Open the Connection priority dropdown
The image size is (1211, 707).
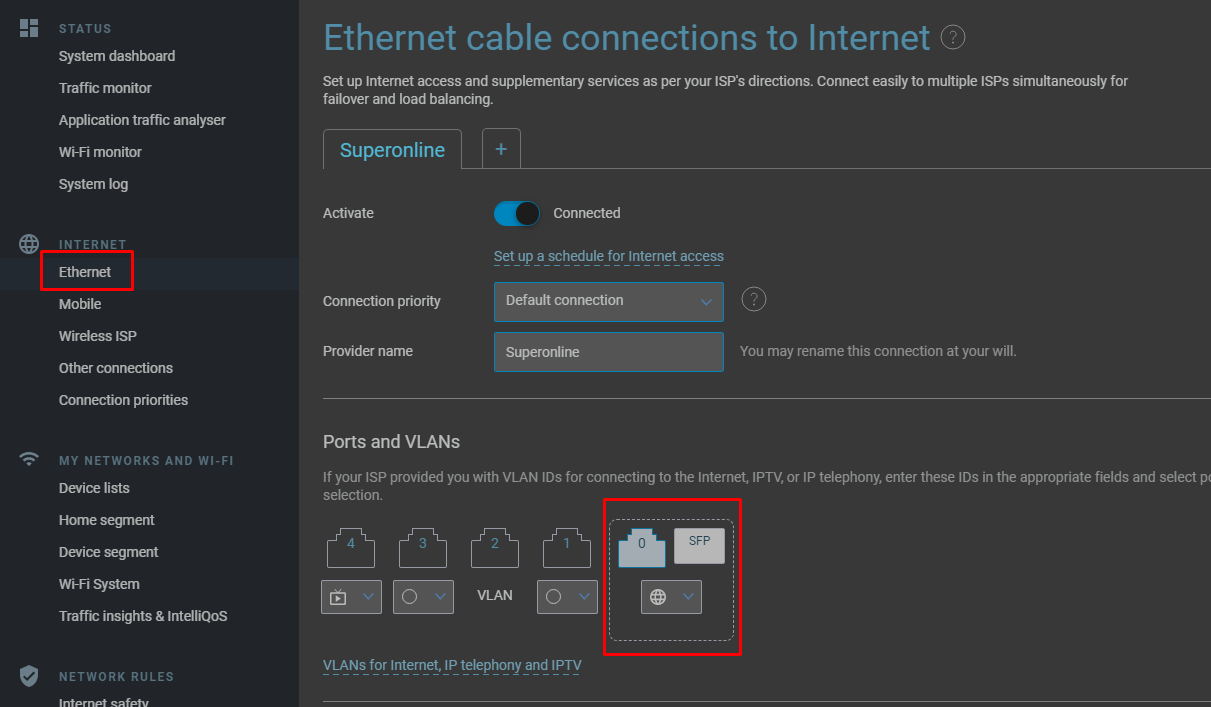[609, 301]
